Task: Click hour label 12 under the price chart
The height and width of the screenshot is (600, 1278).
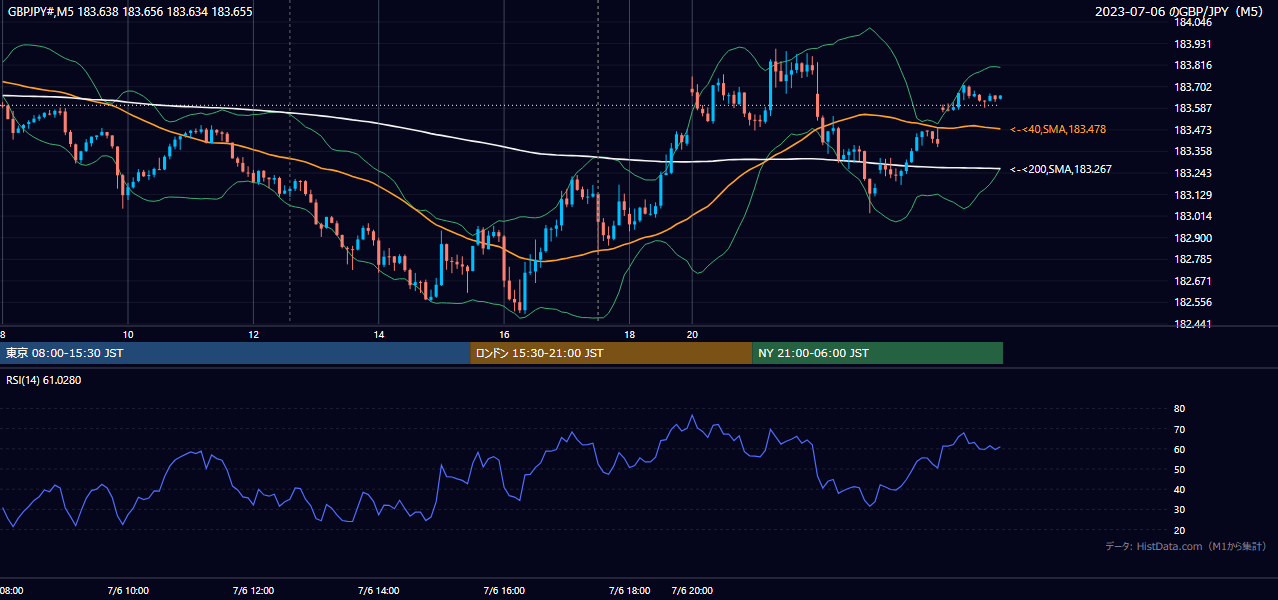Action: pos(253,334)
